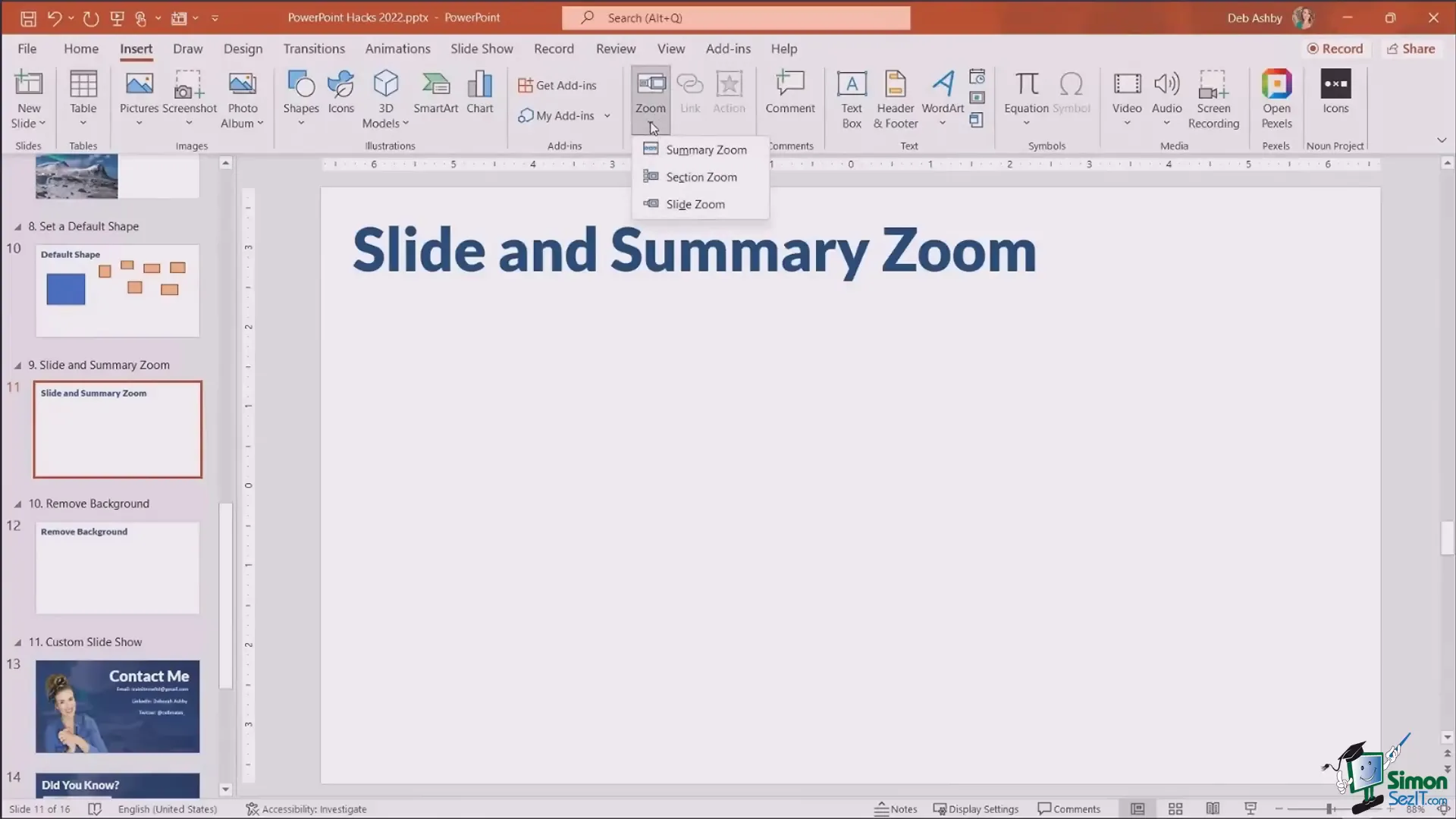1456x819 pixels.
Task: Click the Zoom ribbon button
Action: (651, 100)
